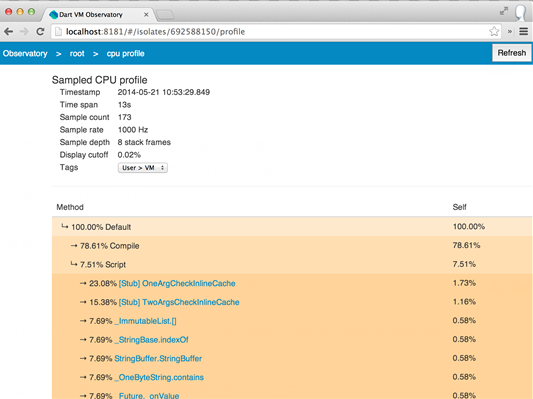Open _ImmutableList.[] method link

(145, 321)
